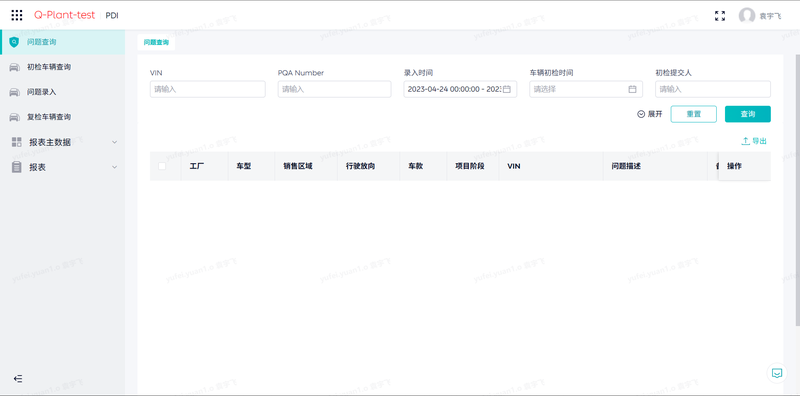Toggle the select-all table header checkbox
Viewport: 800px width, 396px height.
[x=162, y=166]
